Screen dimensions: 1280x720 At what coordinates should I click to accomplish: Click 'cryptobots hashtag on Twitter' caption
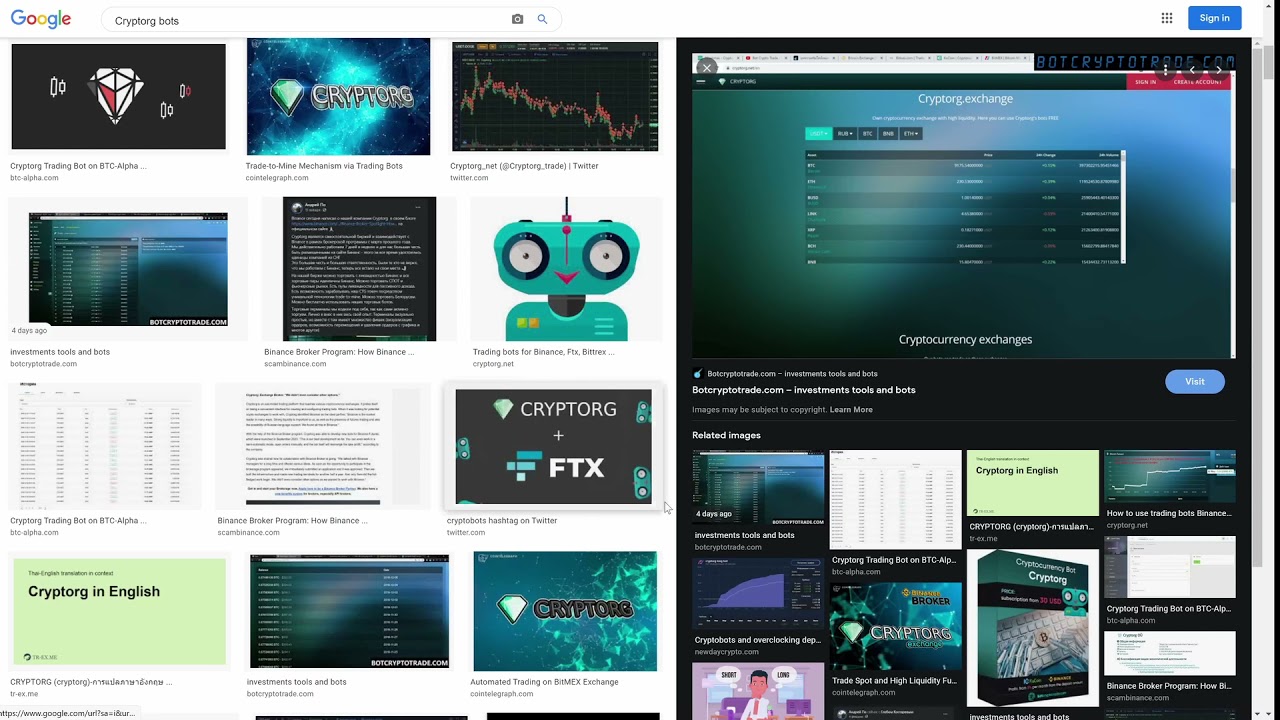click(502, 521)
